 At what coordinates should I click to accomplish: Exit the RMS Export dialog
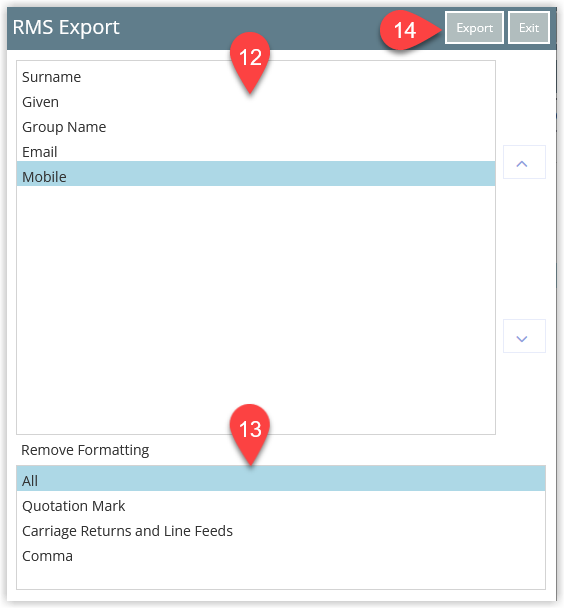coord(528,28)
